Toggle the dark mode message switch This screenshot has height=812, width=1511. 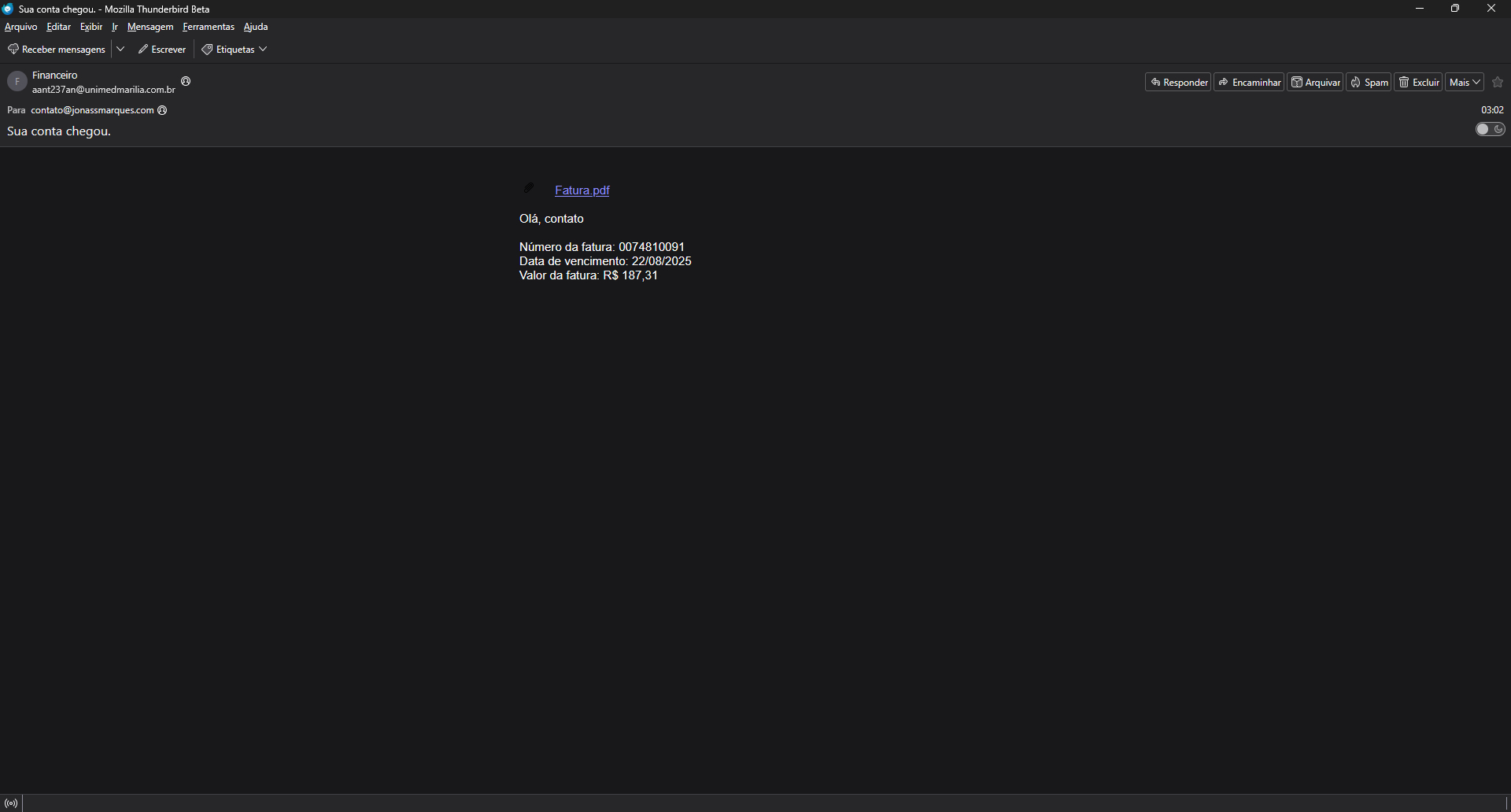tap(1490, 130)
